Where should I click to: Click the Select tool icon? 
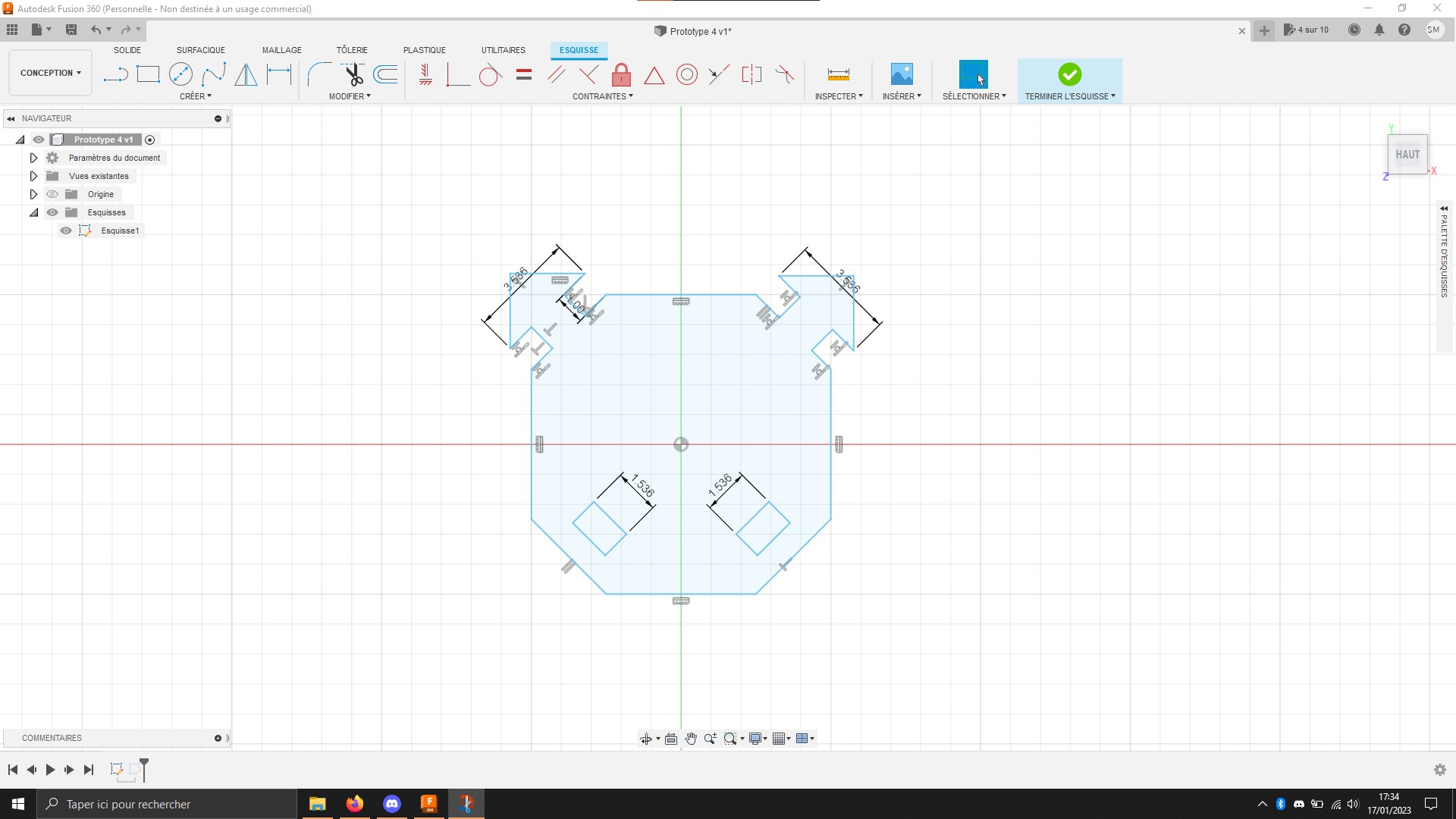click(x=974, y=74)
